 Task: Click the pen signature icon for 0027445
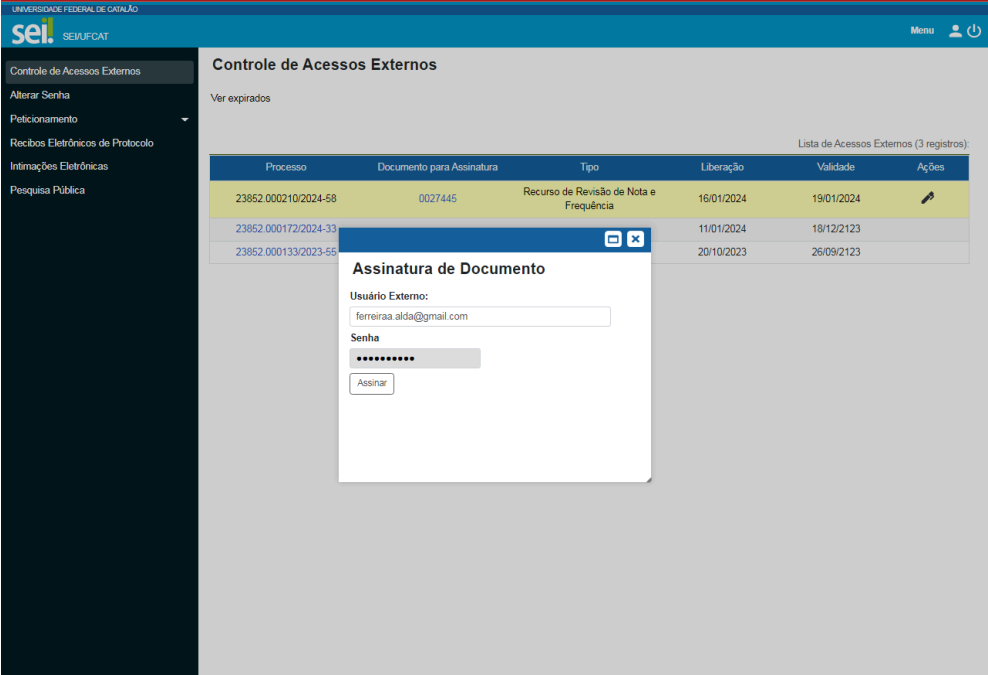click(x=928, y=198)
